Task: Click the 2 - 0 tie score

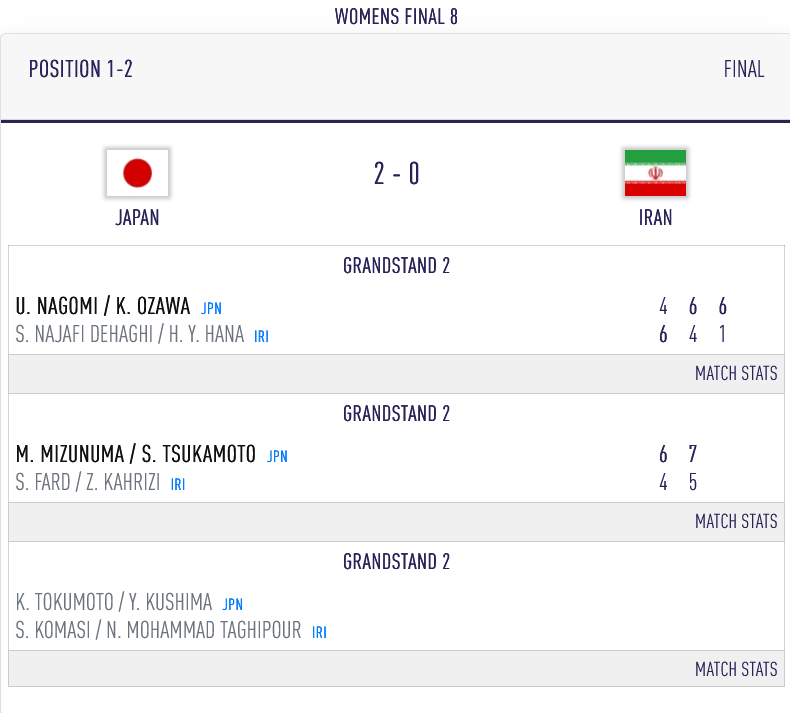Action: pos(396,174)
